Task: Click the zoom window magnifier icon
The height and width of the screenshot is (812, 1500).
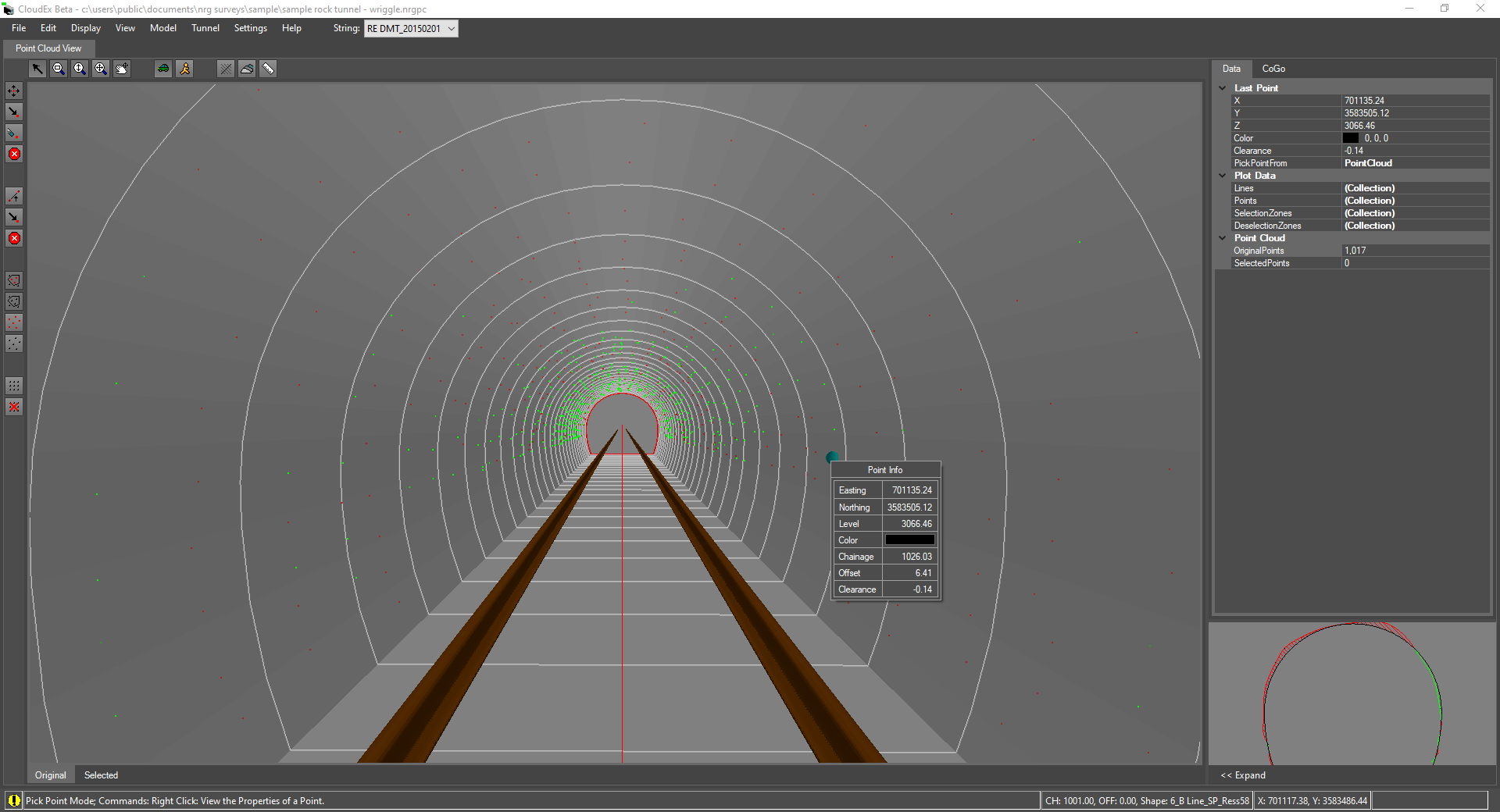Action: click(59, 69)
